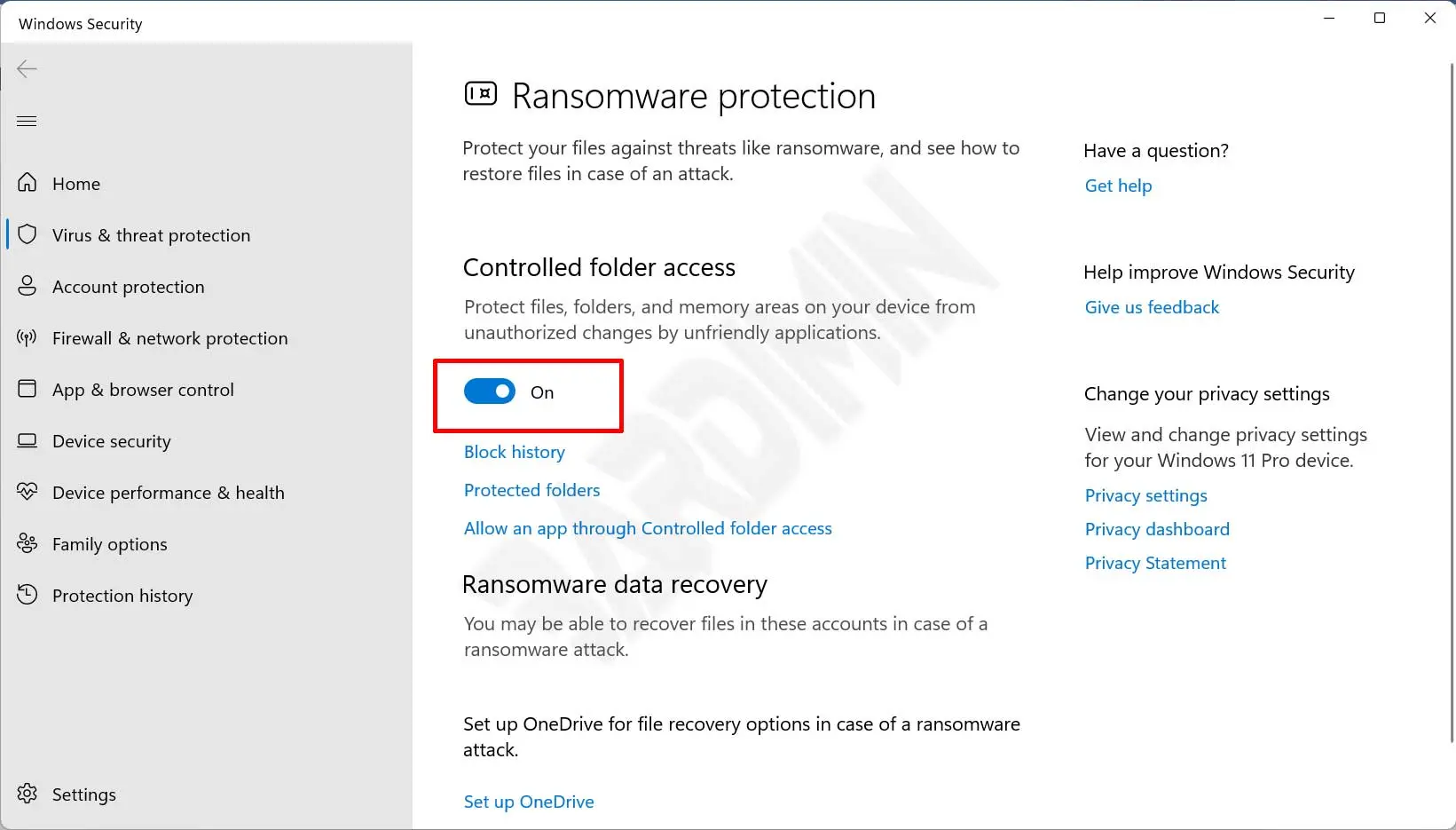1456x830 pixels.
Task: Open Settings via the gear icon
Action: (x=28, y=794)
